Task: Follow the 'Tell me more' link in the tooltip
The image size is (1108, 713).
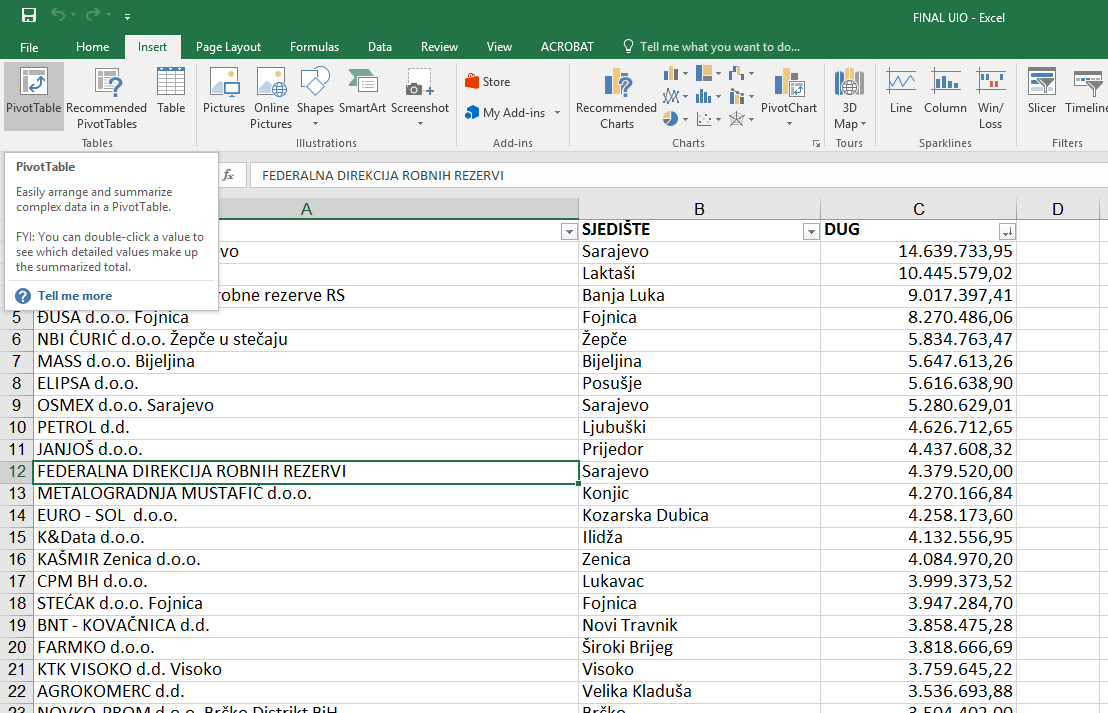Action: [75, 296]
